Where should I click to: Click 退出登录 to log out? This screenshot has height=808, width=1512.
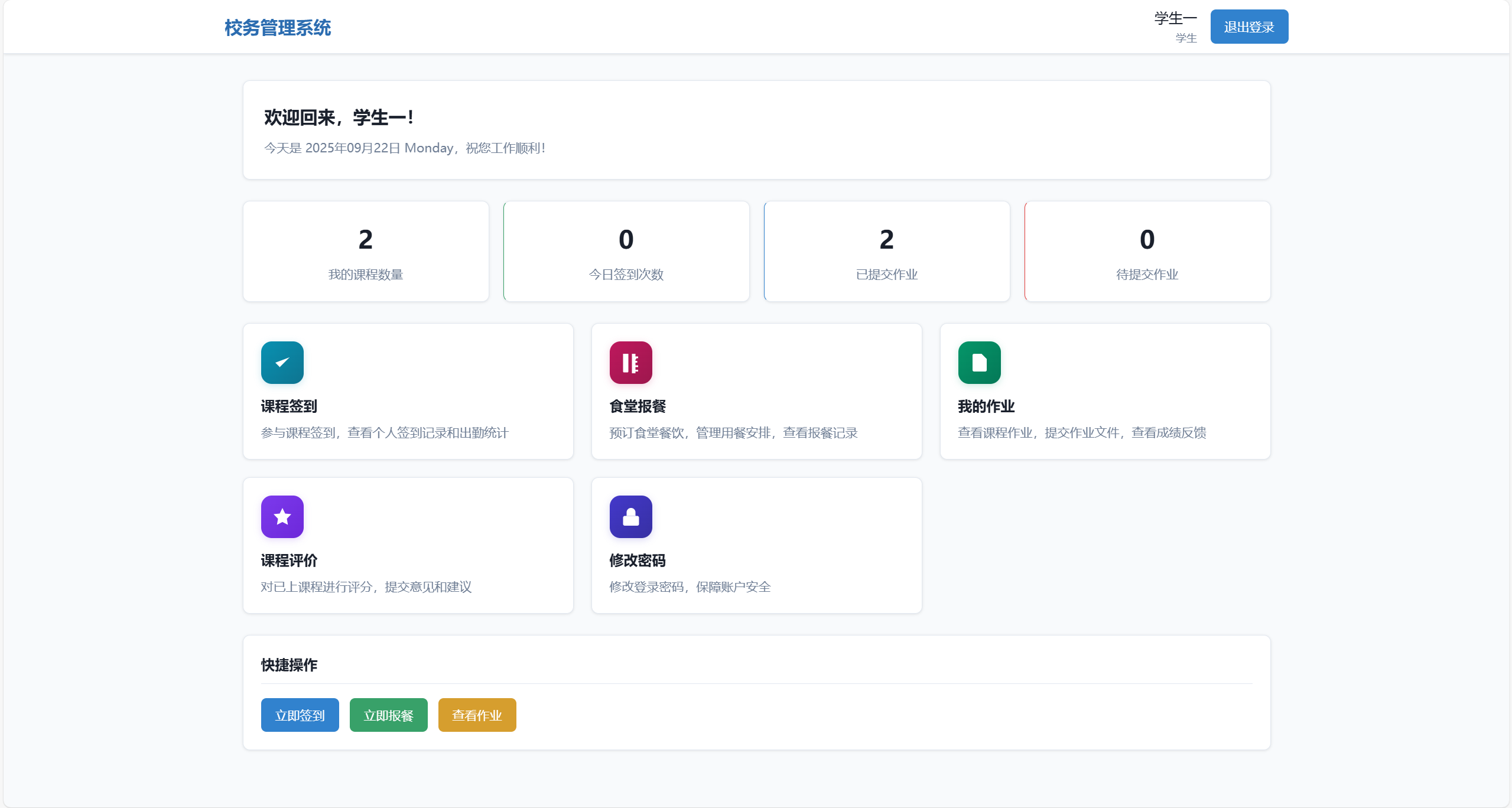[x=1249, y=26]
